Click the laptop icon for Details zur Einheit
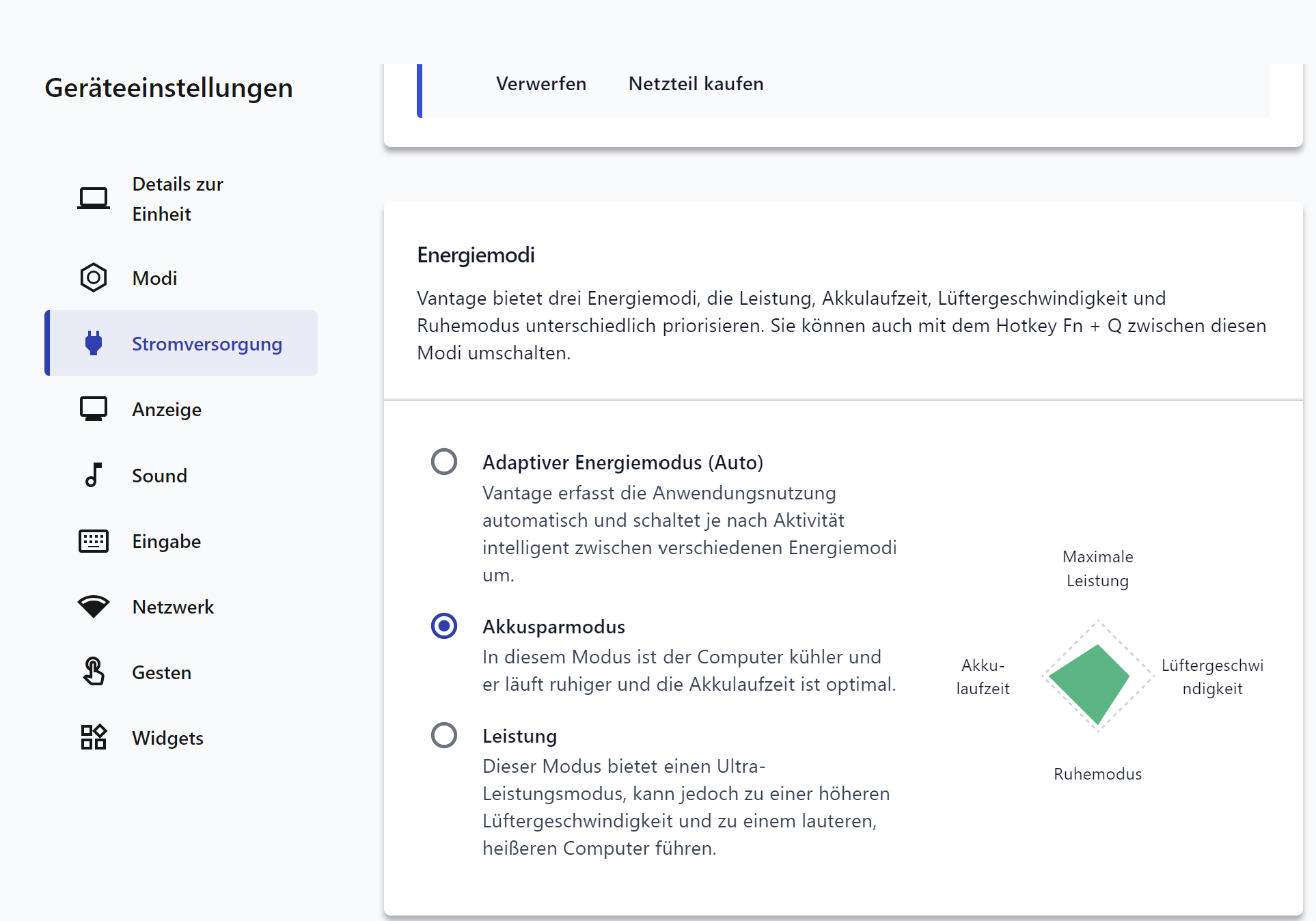This screenshot has width=1316, height=921. [x=94, y=199]
